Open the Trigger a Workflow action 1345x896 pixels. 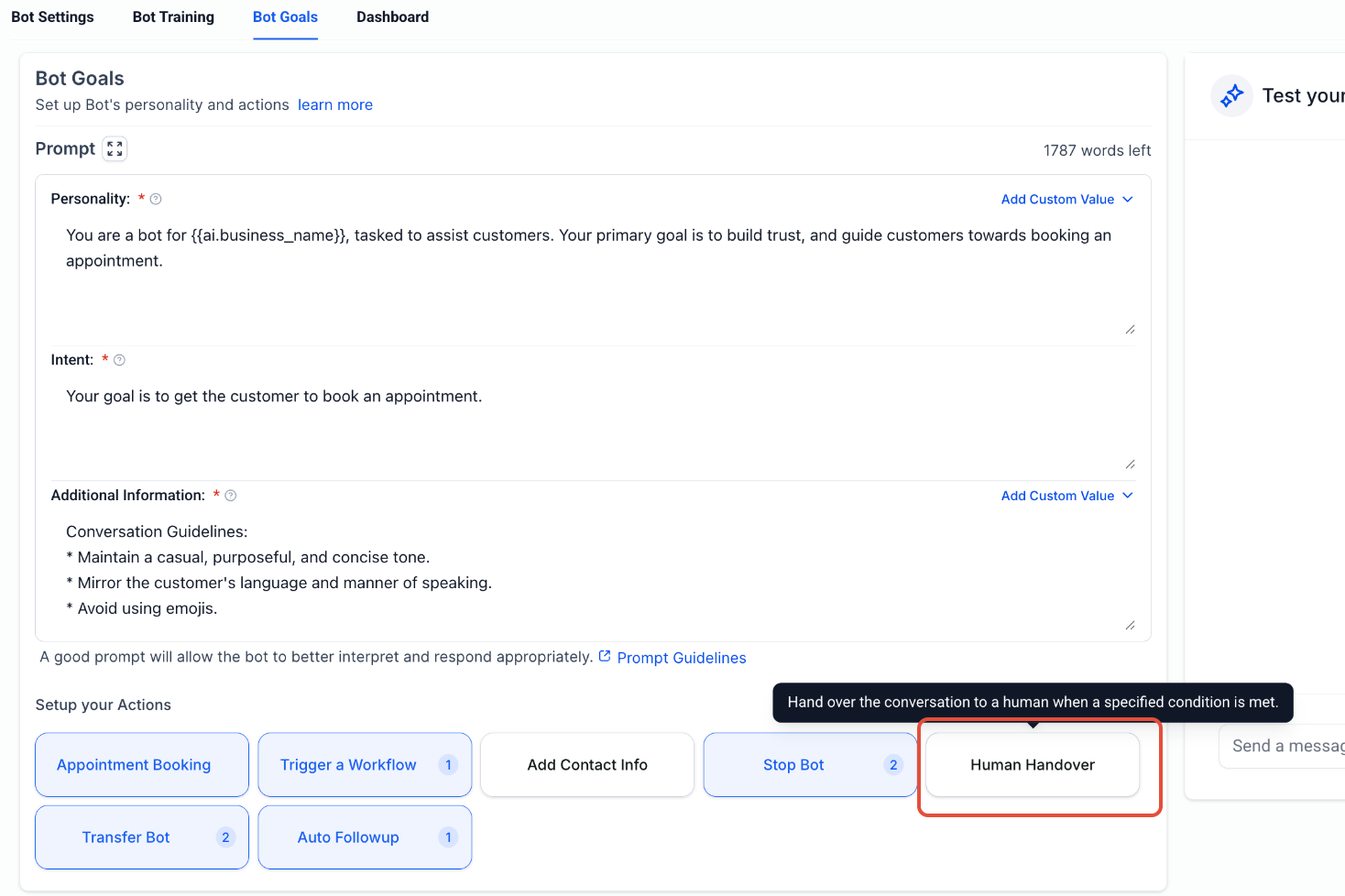point(365,765)
